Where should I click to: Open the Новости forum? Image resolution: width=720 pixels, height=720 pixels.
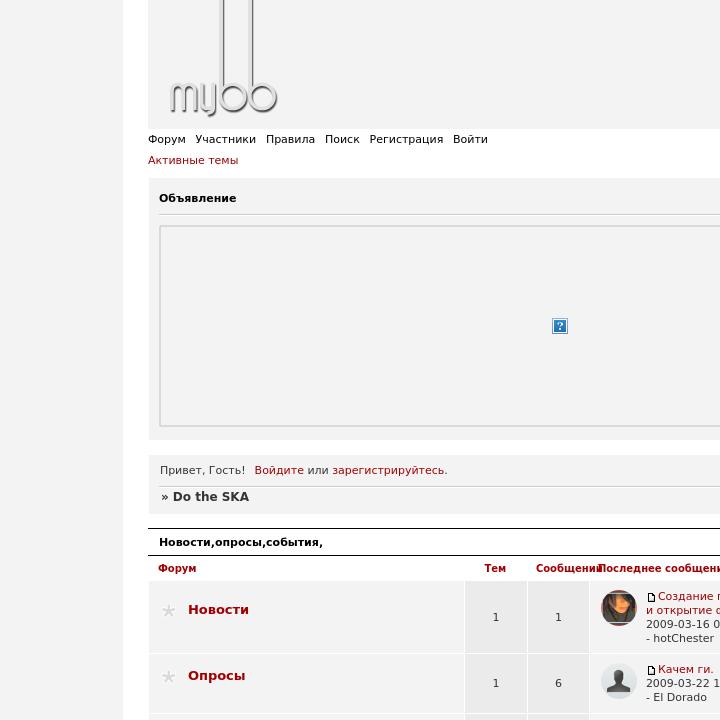218,609
